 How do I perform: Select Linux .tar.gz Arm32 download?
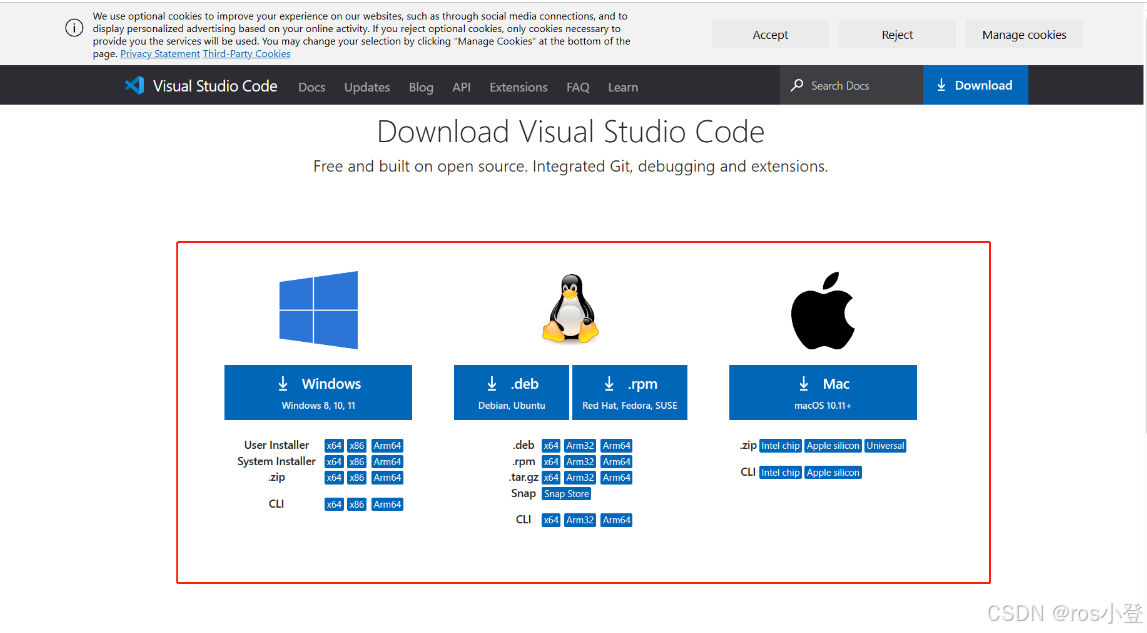580,478
